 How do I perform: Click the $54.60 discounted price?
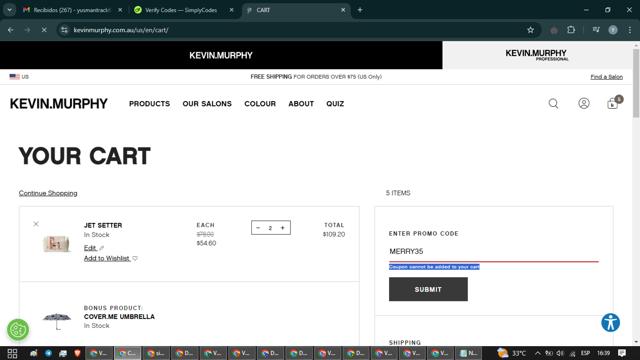[207, 243]
